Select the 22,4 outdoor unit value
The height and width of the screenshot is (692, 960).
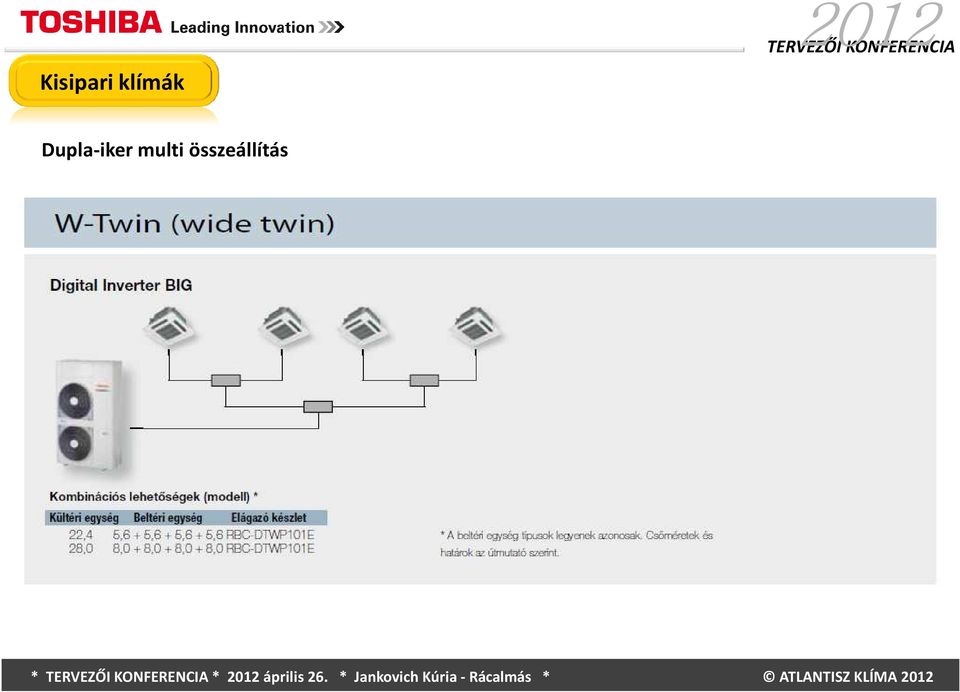pos(81,535)
